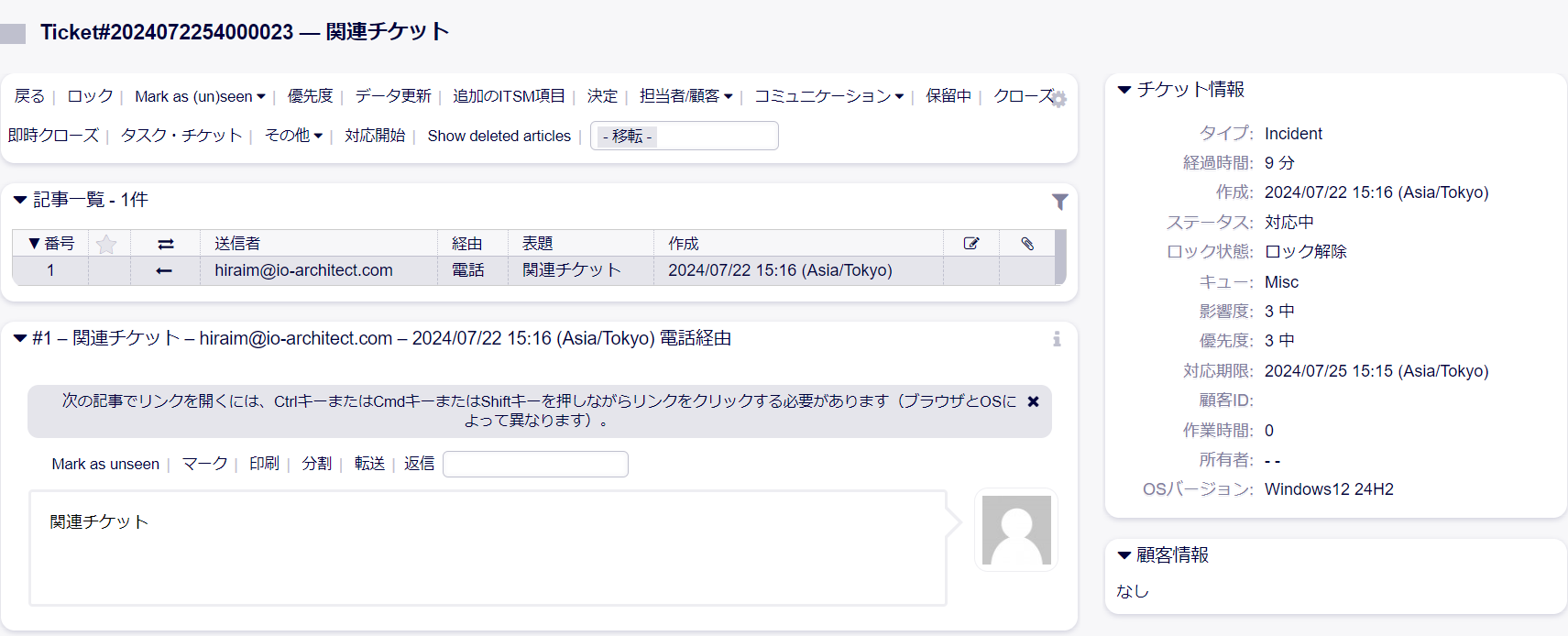
Task: Open the 担当者/顧客 dropdown menu
Action: coord(685,96)
